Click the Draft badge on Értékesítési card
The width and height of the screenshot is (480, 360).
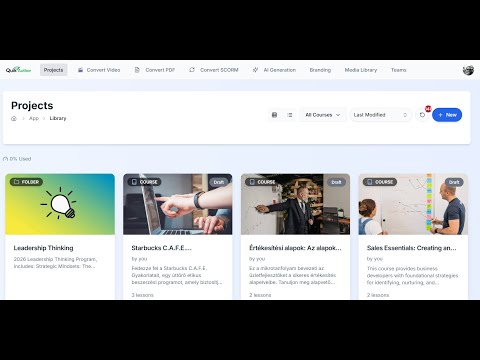[336, 182]
